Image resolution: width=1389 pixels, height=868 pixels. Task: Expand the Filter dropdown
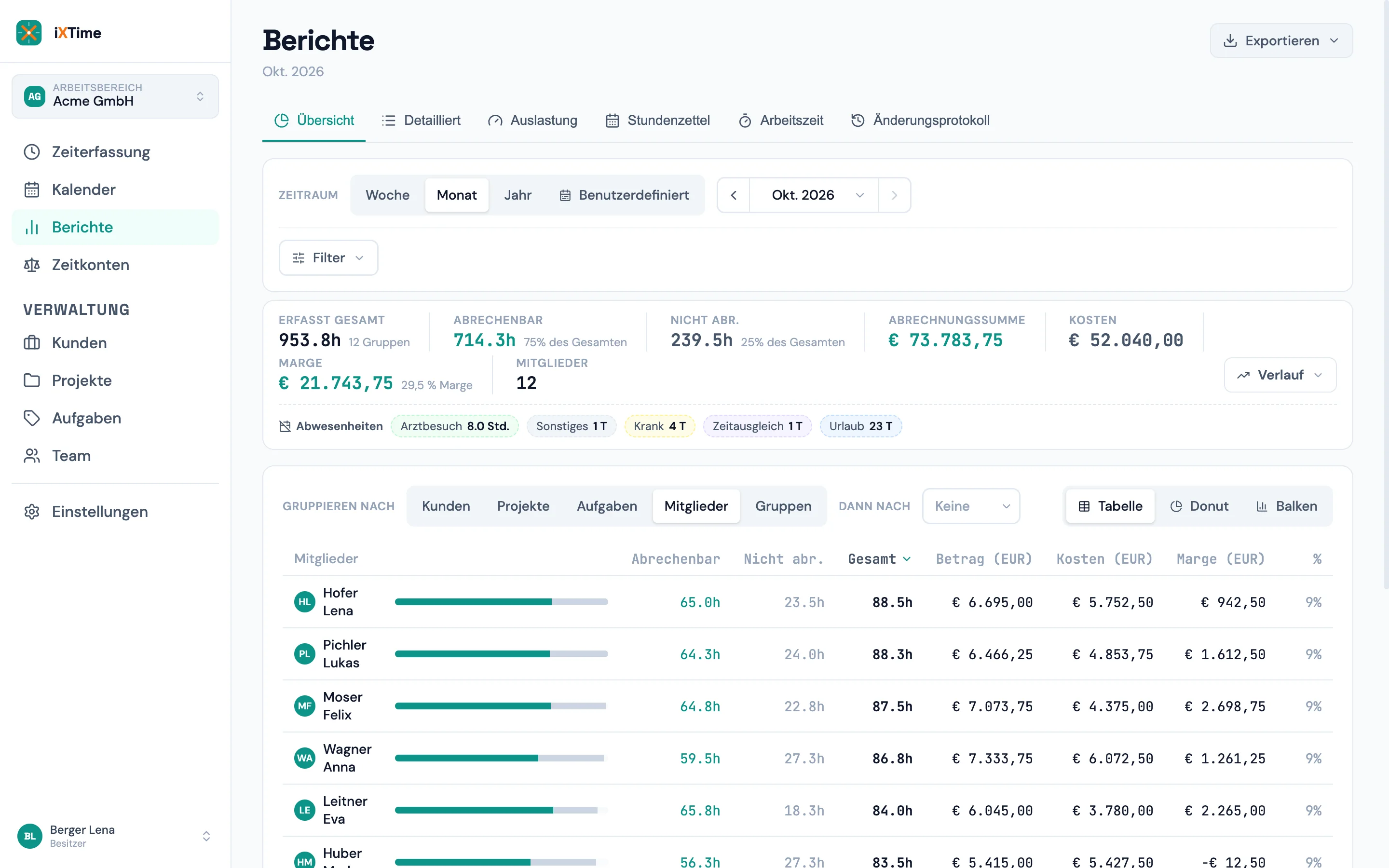click(x=328, y=258)
